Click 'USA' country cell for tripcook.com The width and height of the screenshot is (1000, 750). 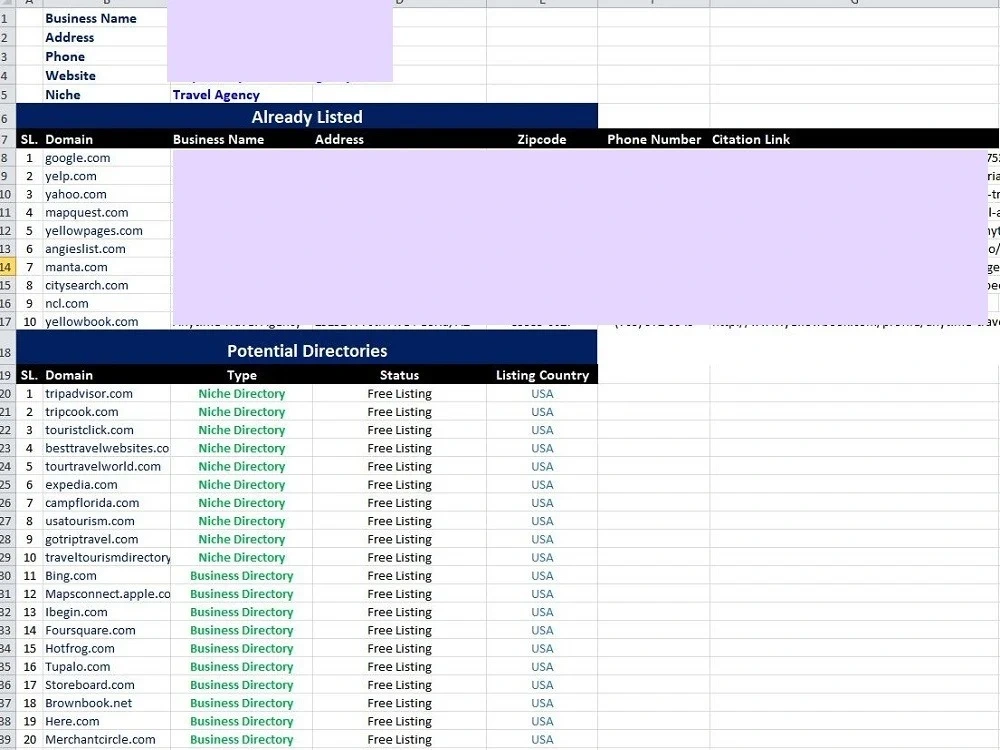click(x=542, y=411)
